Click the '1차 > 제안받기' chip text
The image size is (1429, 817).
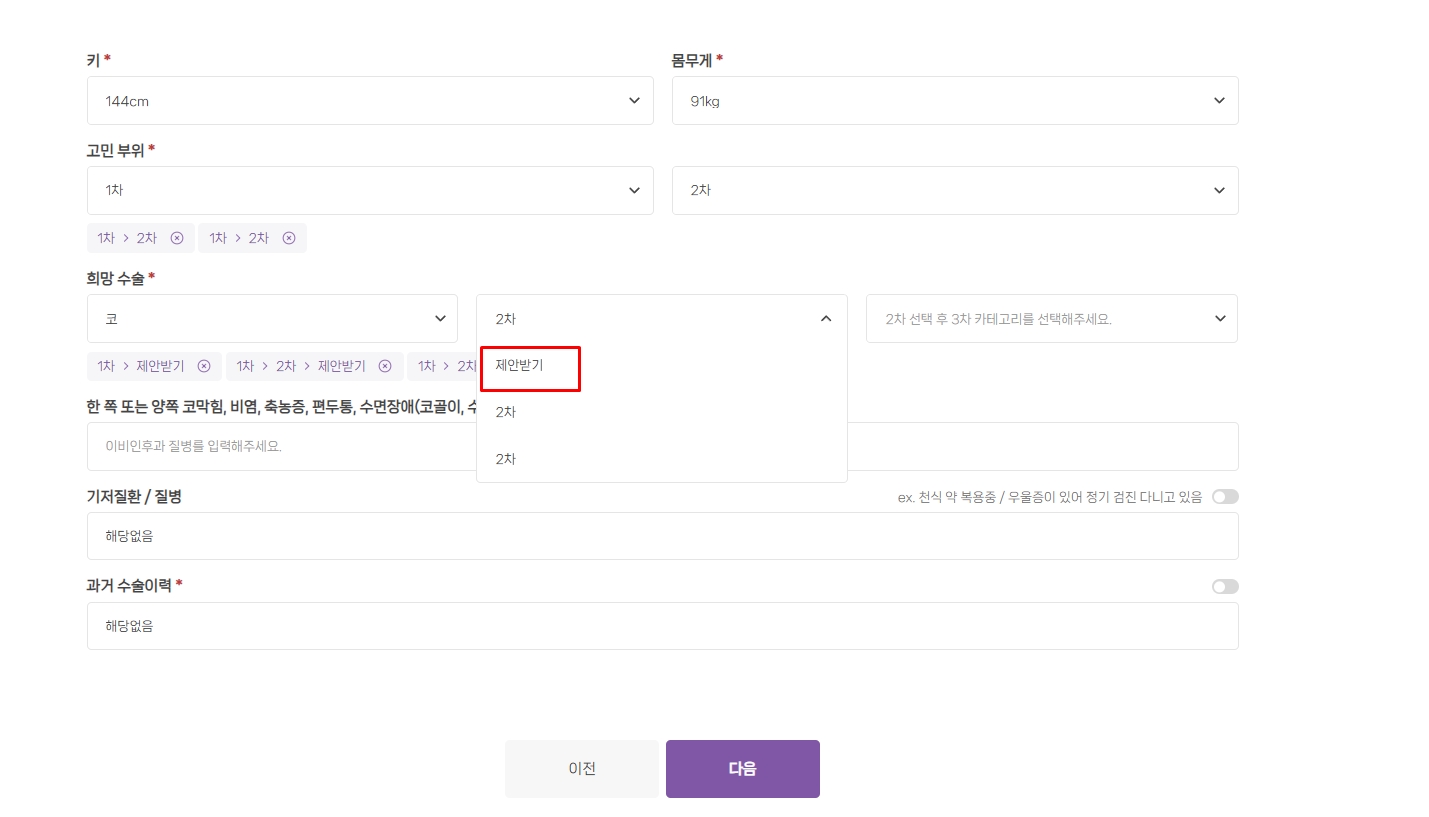click(141, 366)
